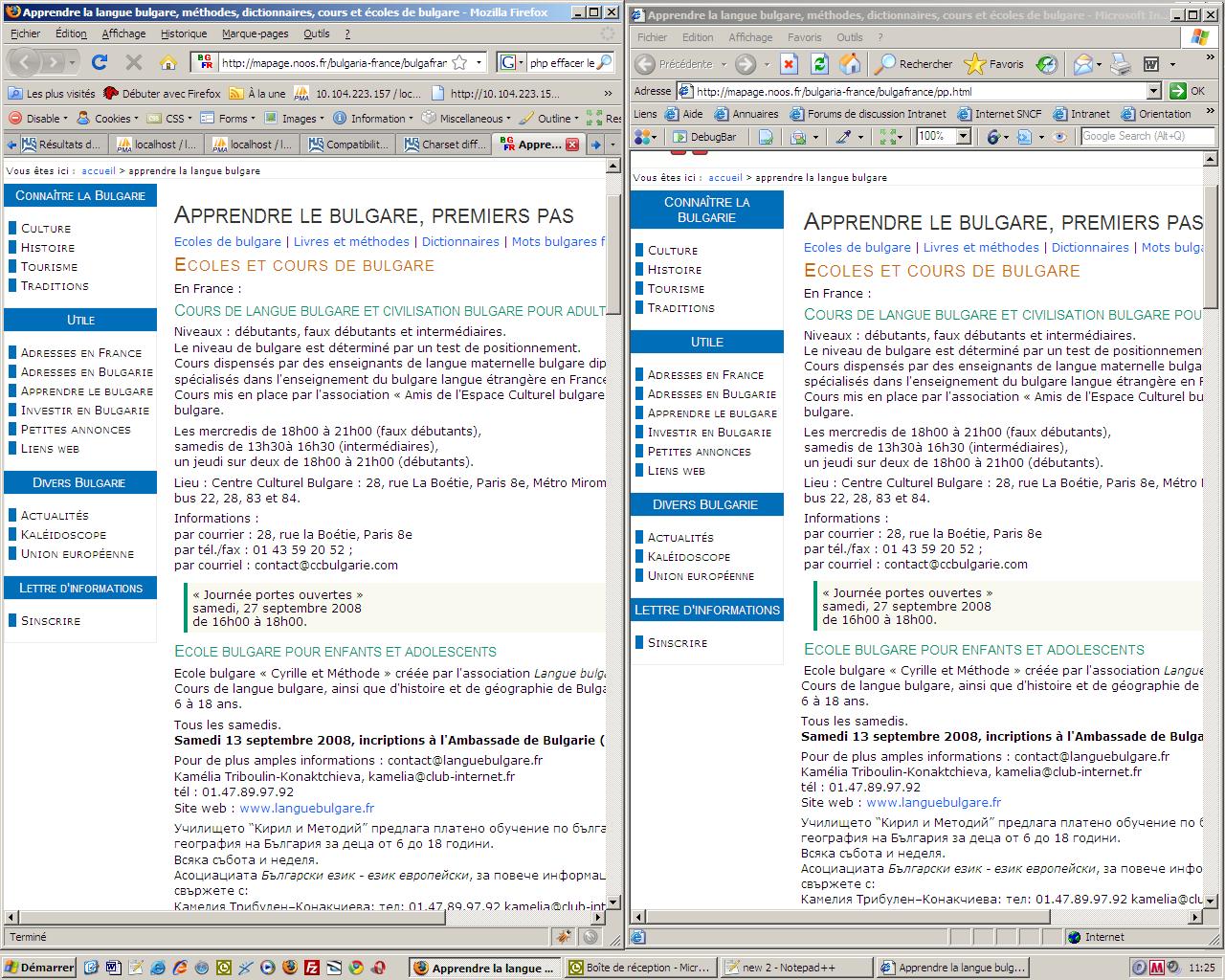
Task: Click the Firefox quick launch icon in the taskbar
Action: 289,968
